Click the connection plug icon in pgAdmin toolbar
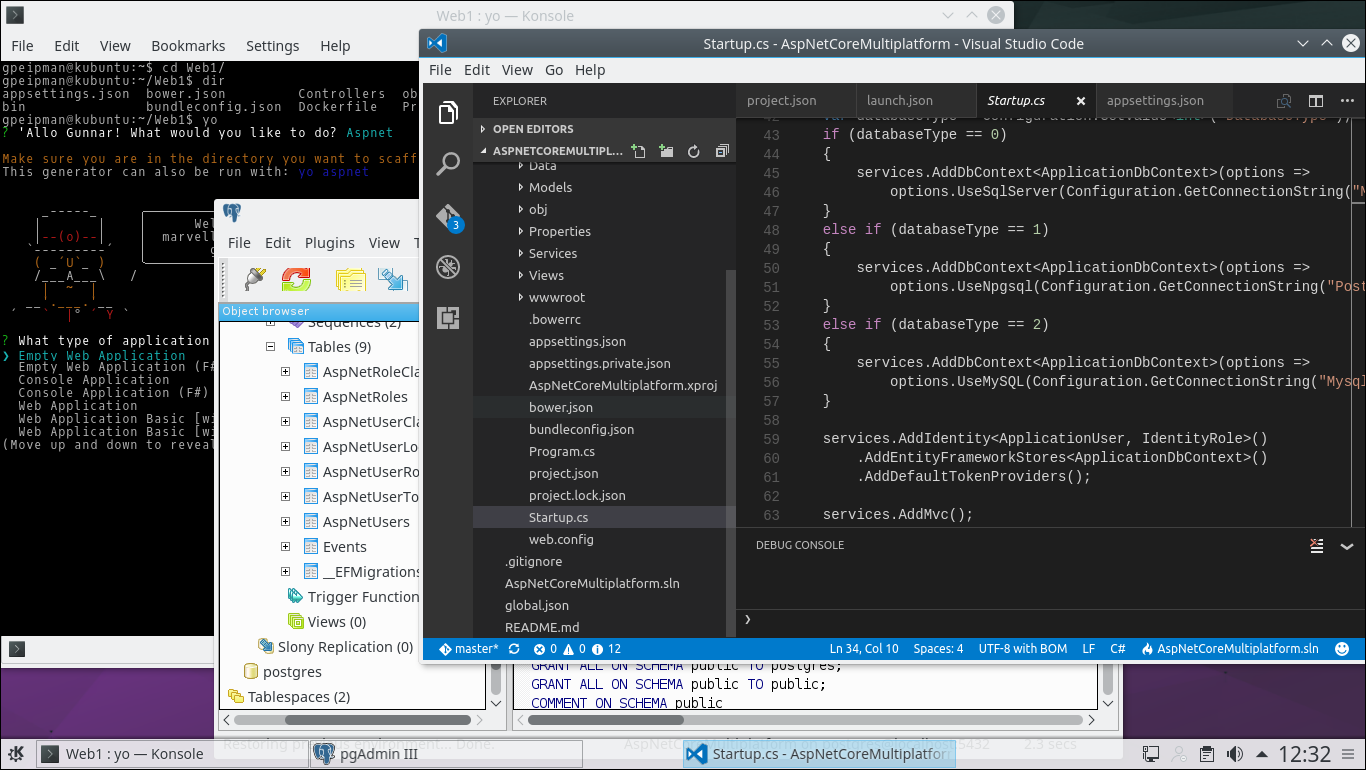 click(255, 279)
